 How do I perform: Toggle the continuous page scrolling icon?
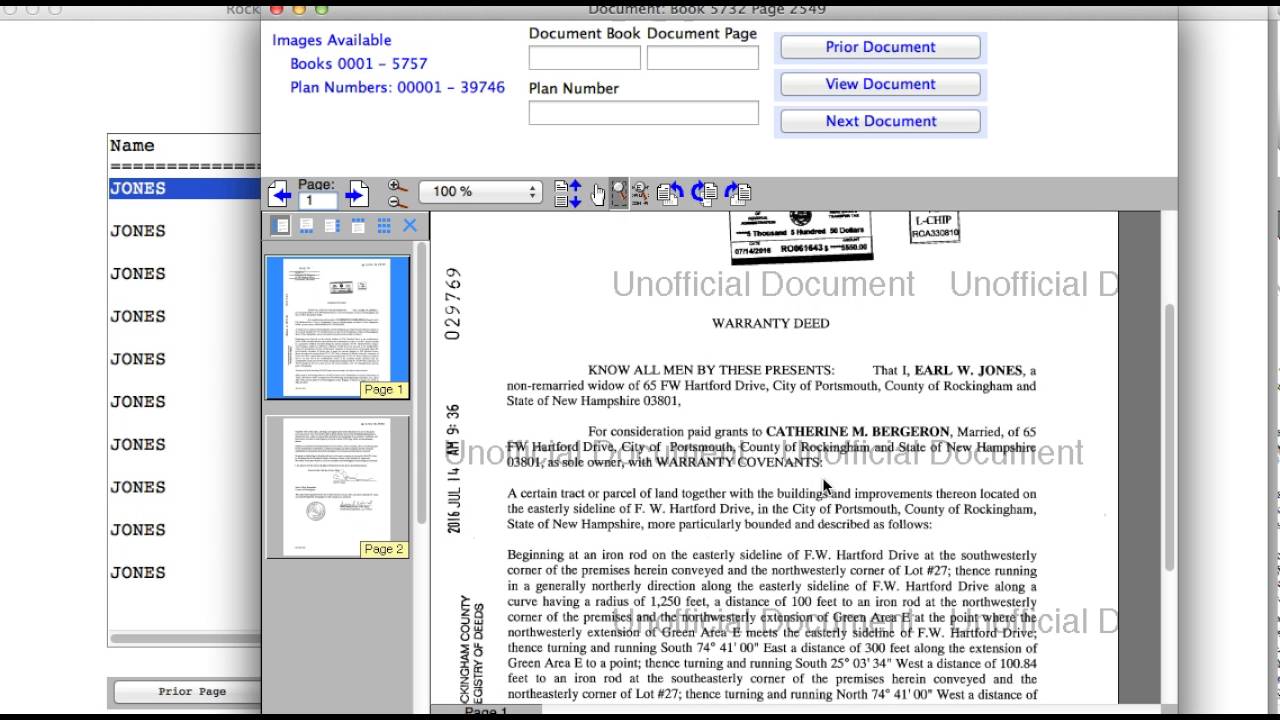pyautogui.click(x=567, y=194)
